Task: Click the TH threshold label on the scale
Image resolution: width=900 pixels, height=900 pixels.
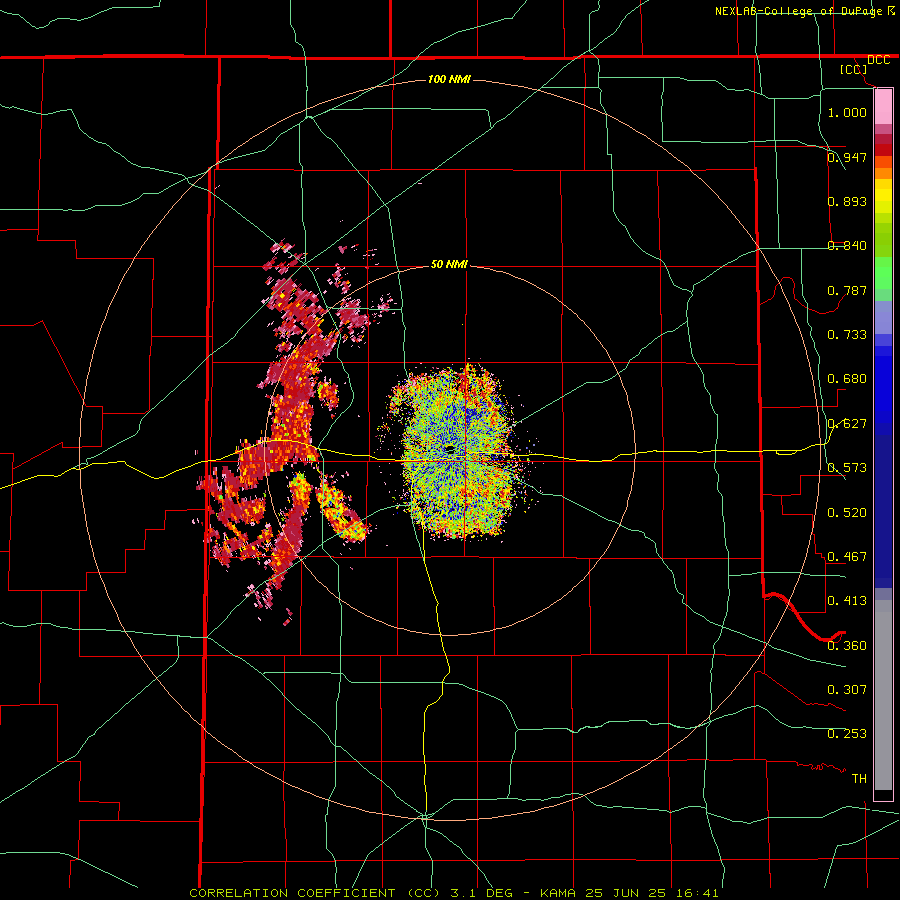Action: pos(859,779)
